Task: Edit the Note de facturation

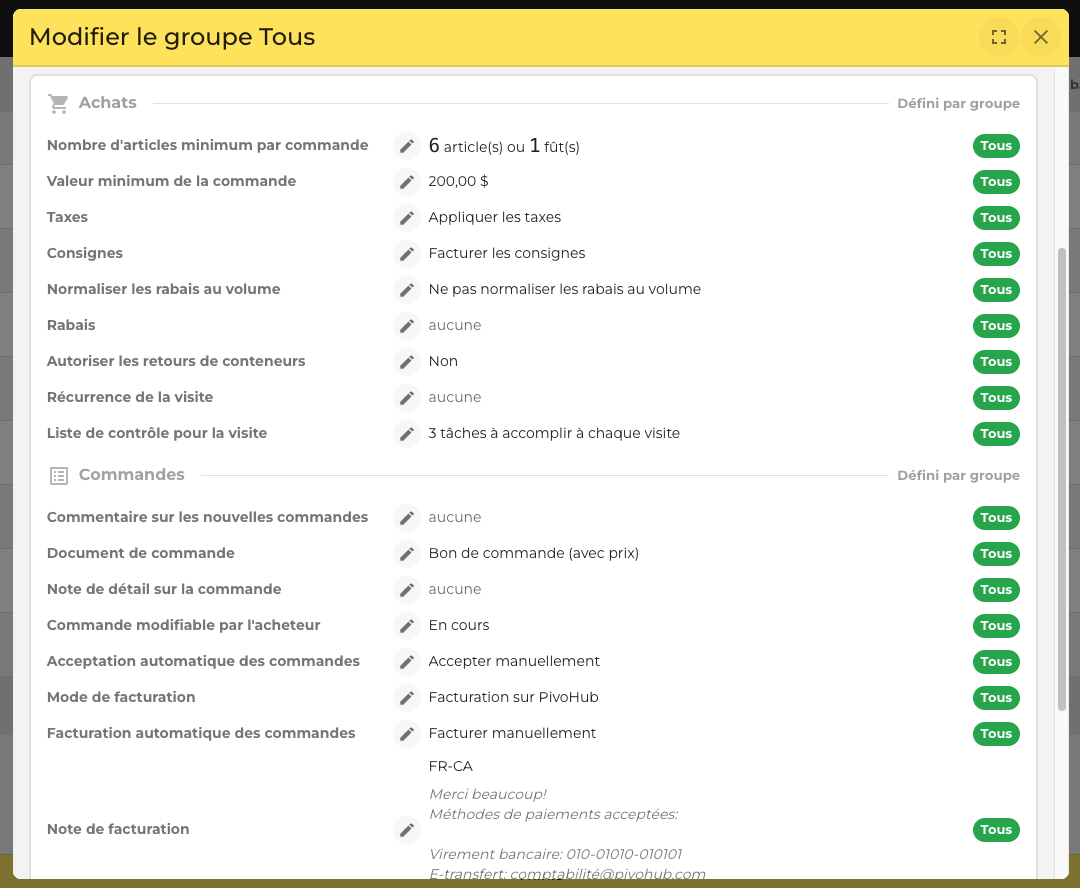Action: [406, 829]
